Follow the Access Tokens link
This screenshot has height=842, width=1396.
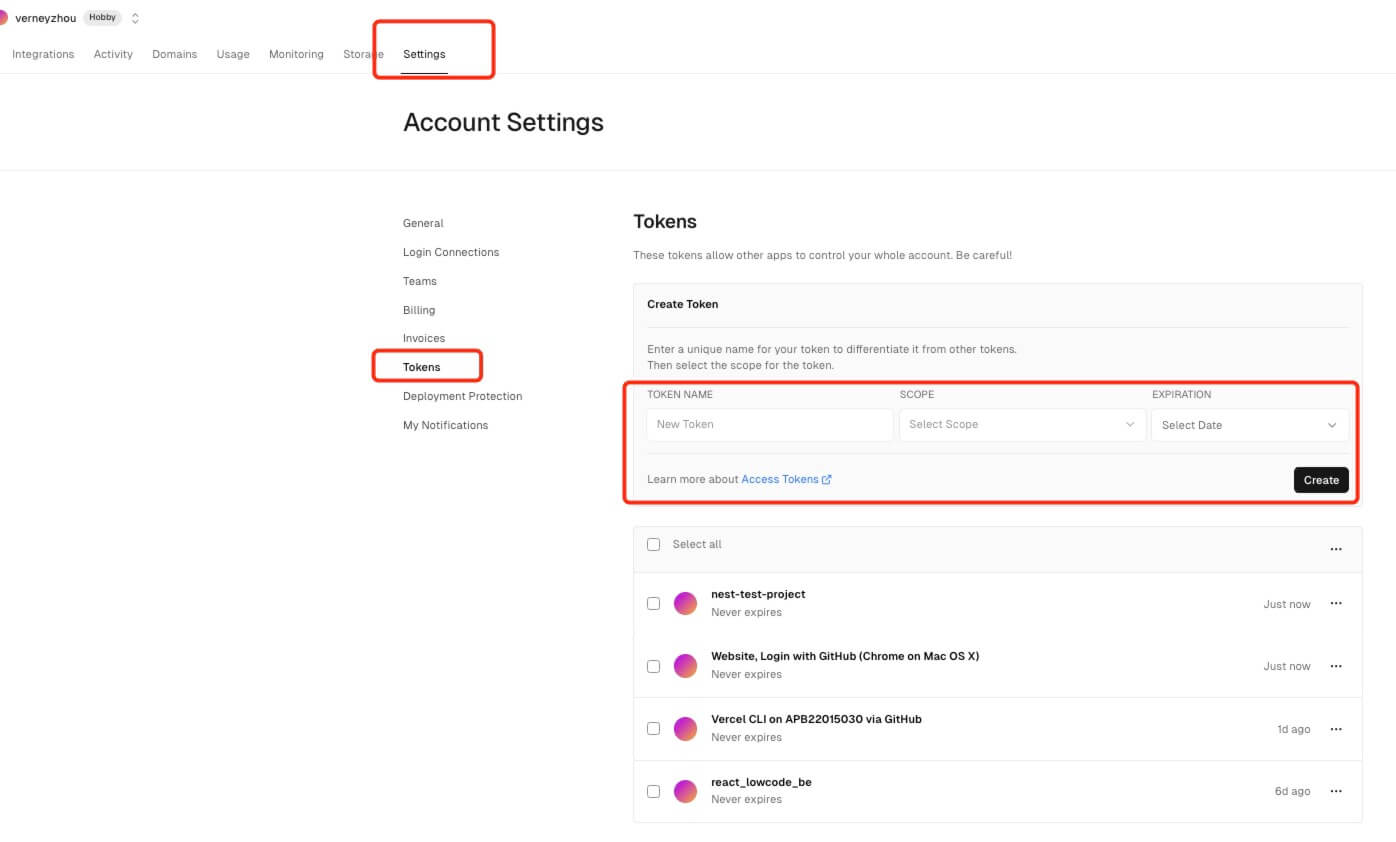779,480
